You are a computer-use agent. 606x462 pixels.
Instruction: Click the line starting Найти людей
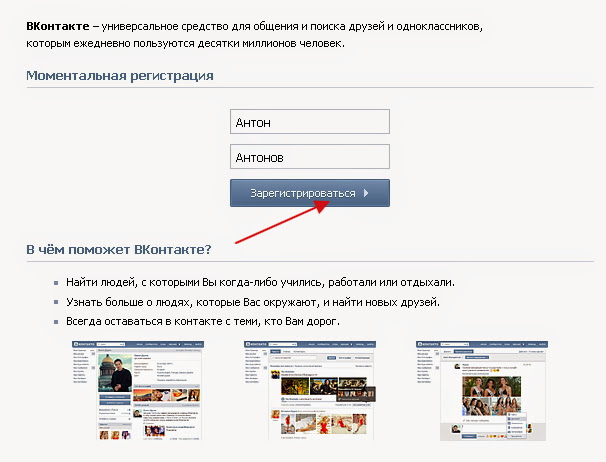click(260, 283)
